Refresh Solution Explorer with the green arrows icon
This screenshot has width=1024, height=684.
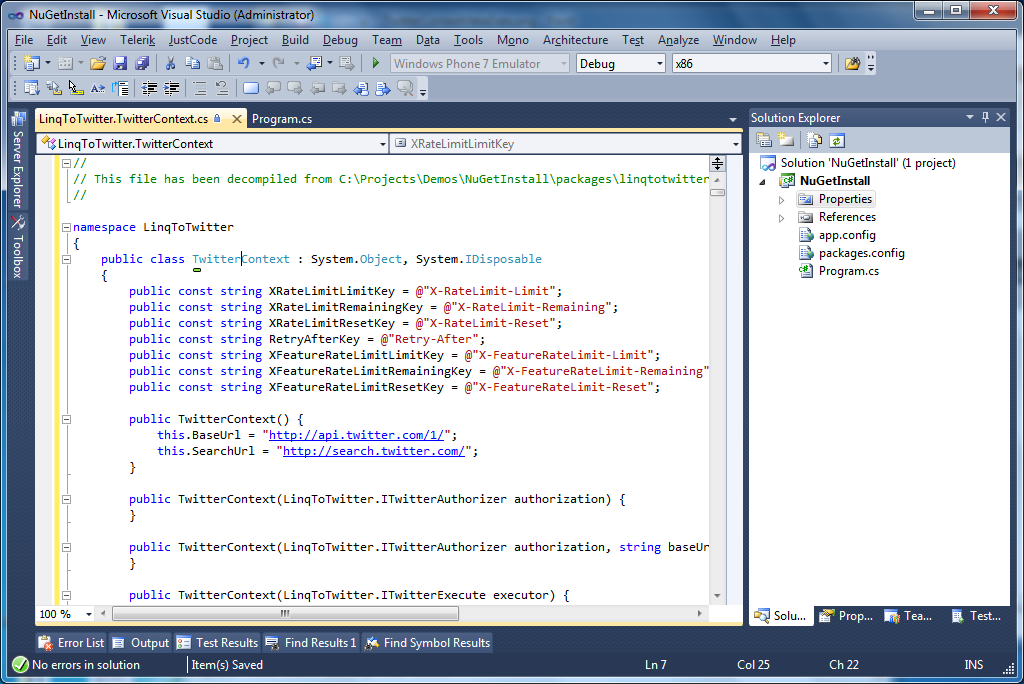(837, 140)
